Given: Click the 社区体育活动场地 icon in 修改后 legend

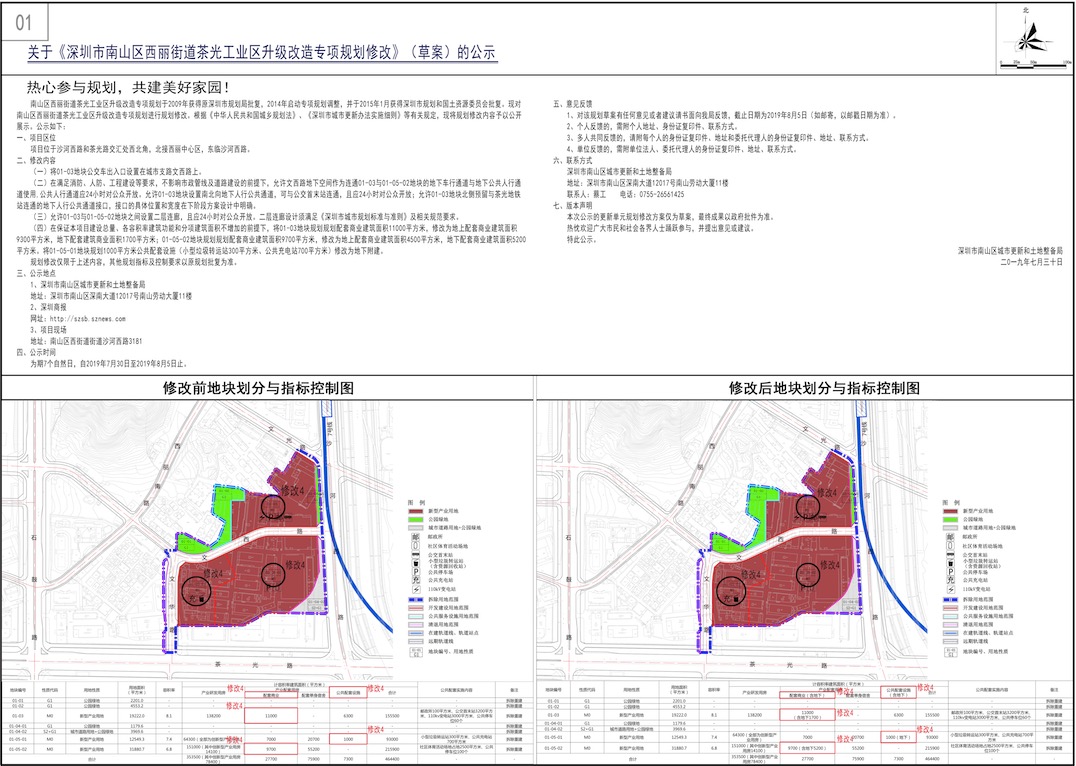Looking at the screenshot, I should (x=950, y=546).
